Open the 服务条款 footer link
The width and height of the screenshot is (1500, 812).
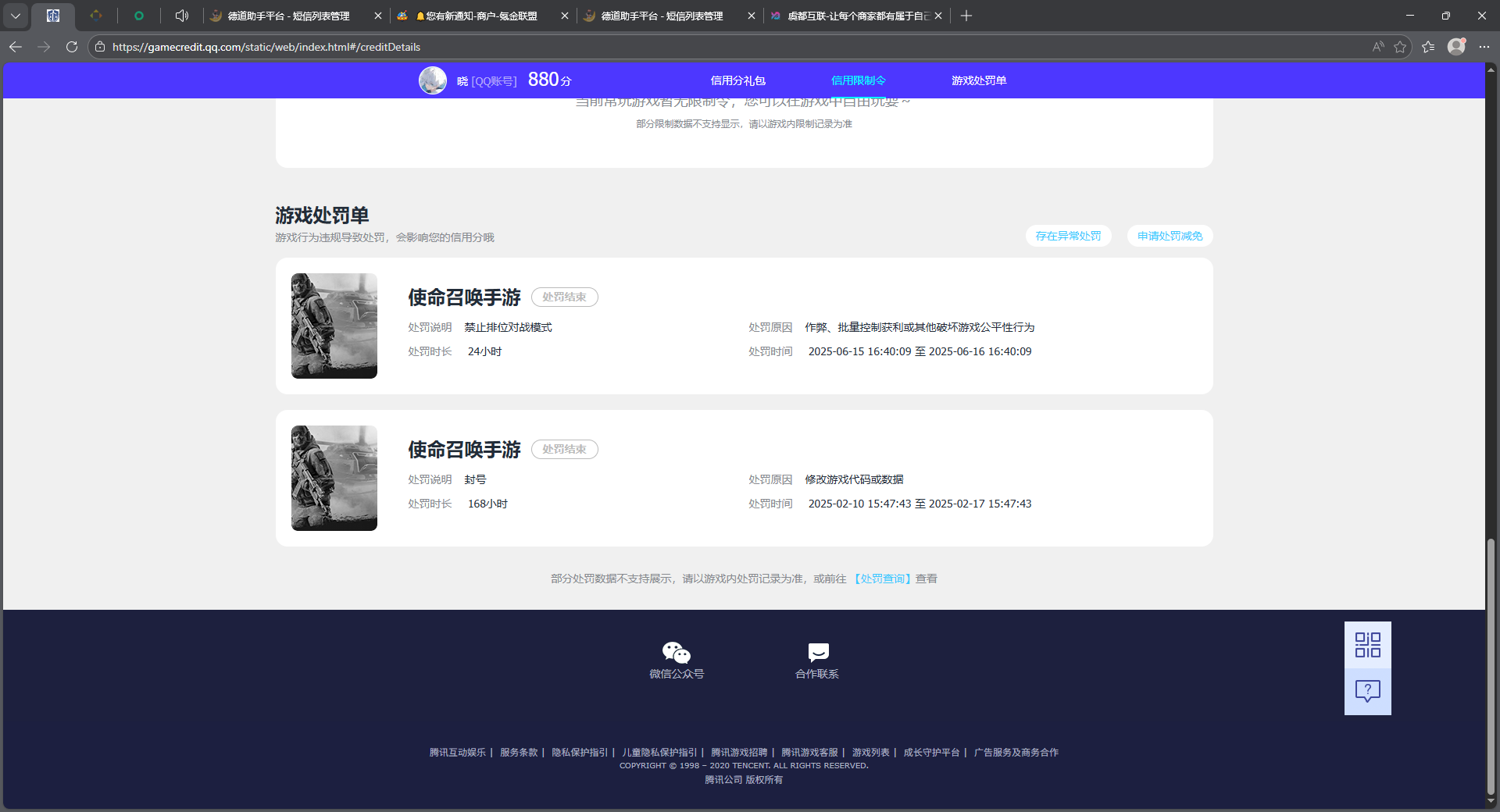[x=519, y=753]
